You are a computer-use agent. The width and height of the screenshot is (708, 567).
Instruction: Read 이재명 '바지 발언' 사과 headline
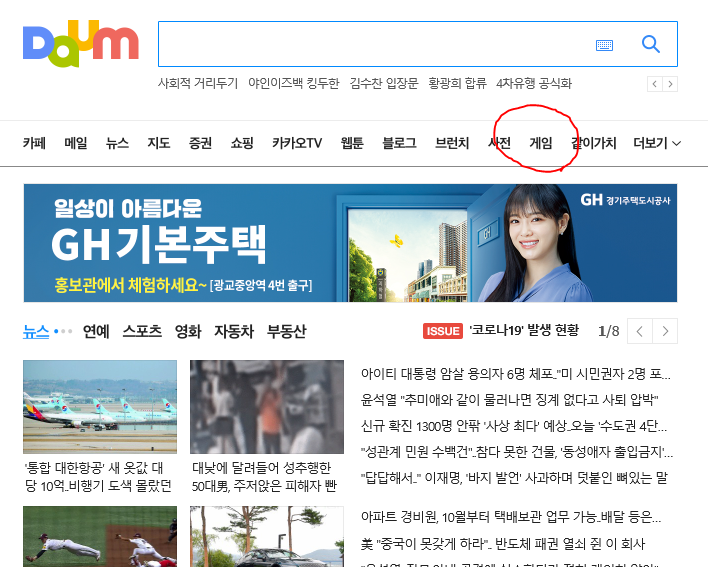(514, 478)
